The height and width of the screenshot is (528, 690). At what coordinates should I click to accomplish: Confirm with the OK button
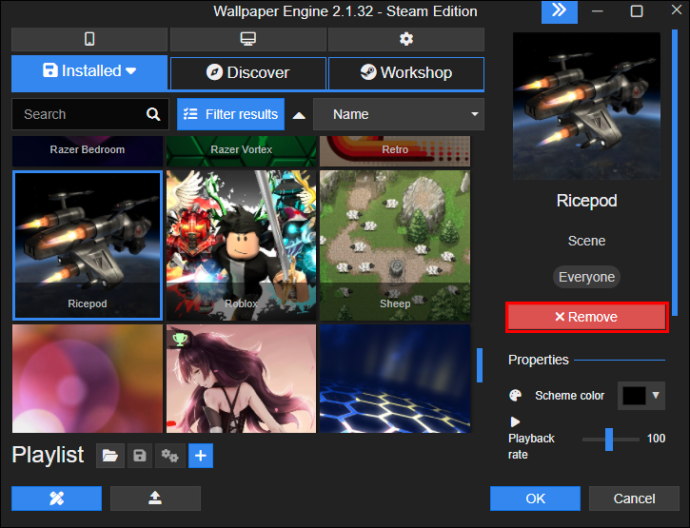pyautogui.click(x=535, y=499)
